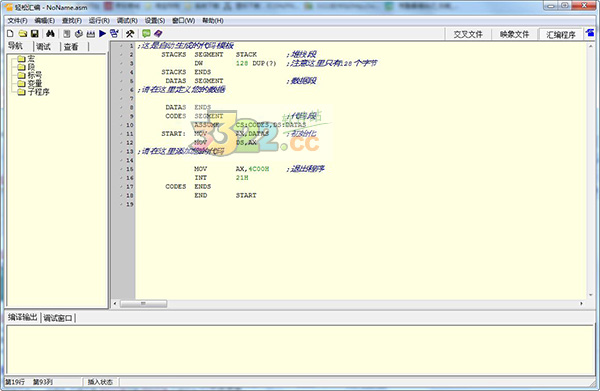This screenshot has height=391, width=600.
Task: Click the 第19行 status bar entry
Action: tap(15, 382)
